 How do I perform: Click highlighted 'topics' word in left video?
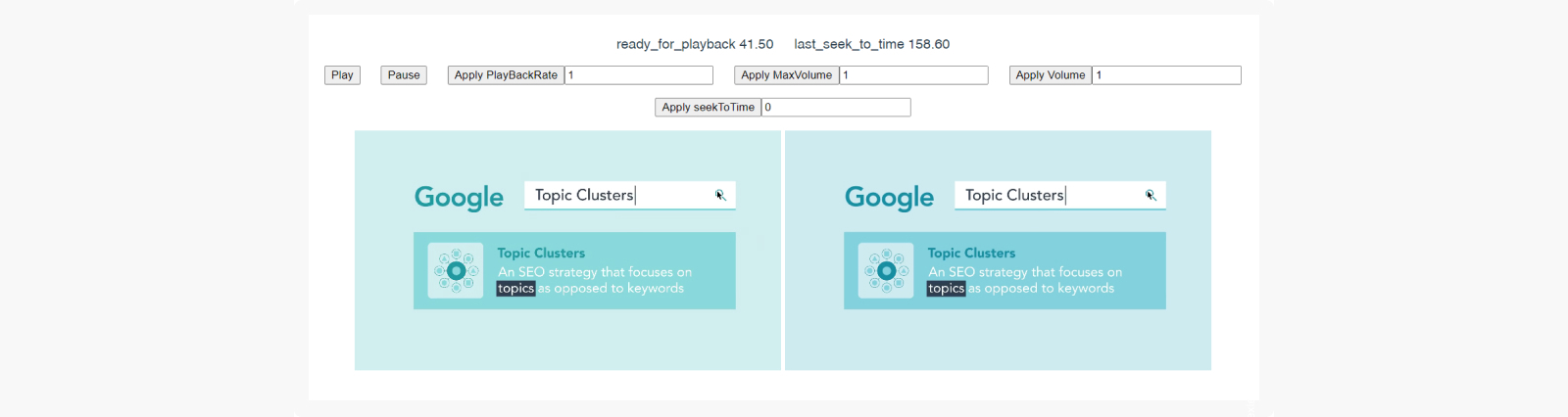(515, 288)
